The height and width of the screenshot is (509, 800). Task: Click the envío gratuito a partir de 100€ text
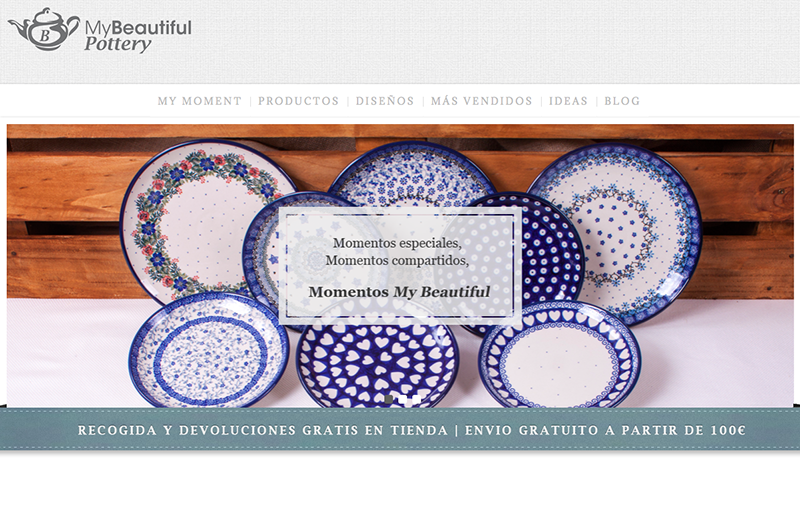tap(605, 430)
